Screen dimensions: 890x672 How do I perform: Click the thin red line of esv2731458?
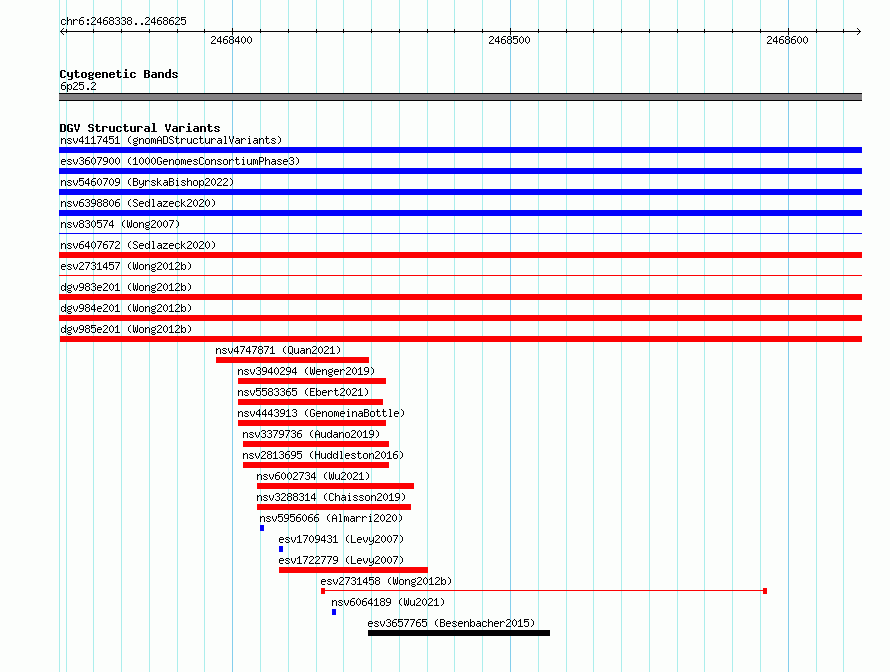(544, 591)
